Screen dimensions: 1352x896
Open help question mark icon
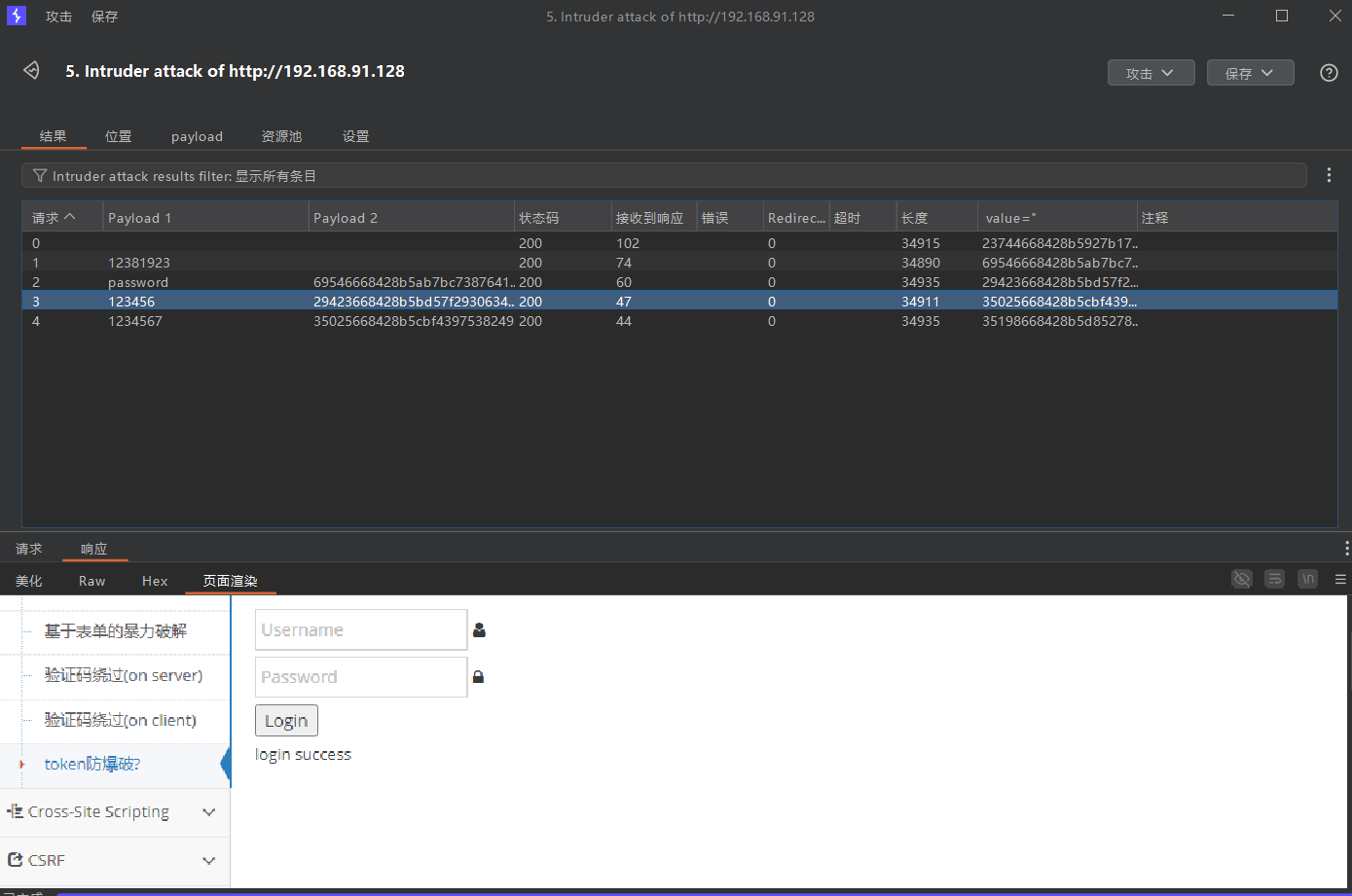point(1329,73)
